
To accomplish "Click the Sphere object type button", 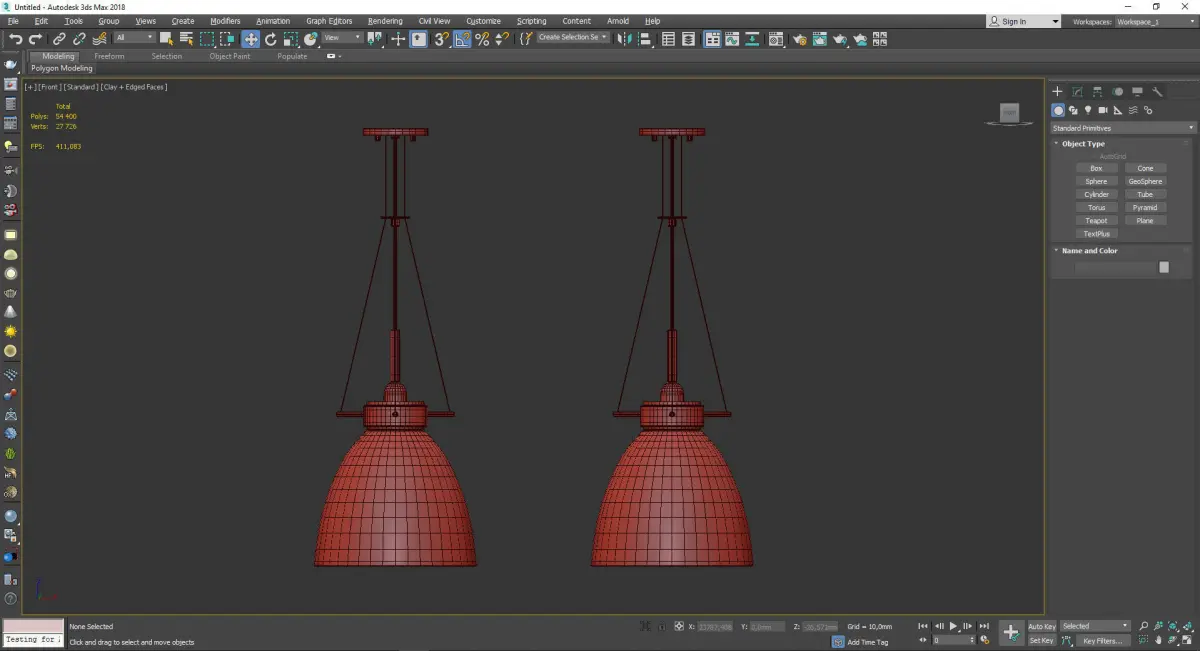I will (x=1096, y=182).
